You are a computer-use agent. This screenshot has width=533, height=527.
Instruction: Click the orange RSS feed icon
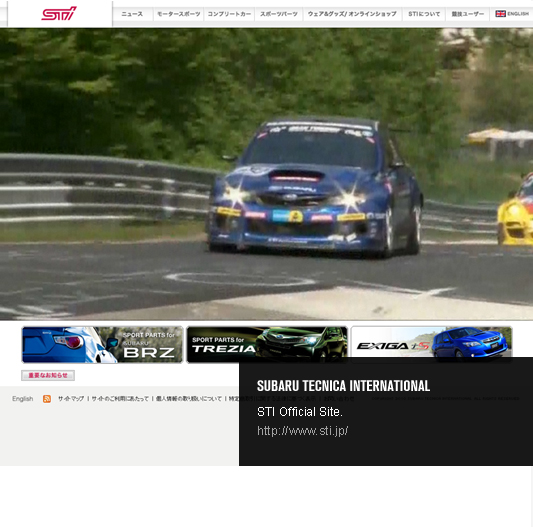(x=47, y=399)
